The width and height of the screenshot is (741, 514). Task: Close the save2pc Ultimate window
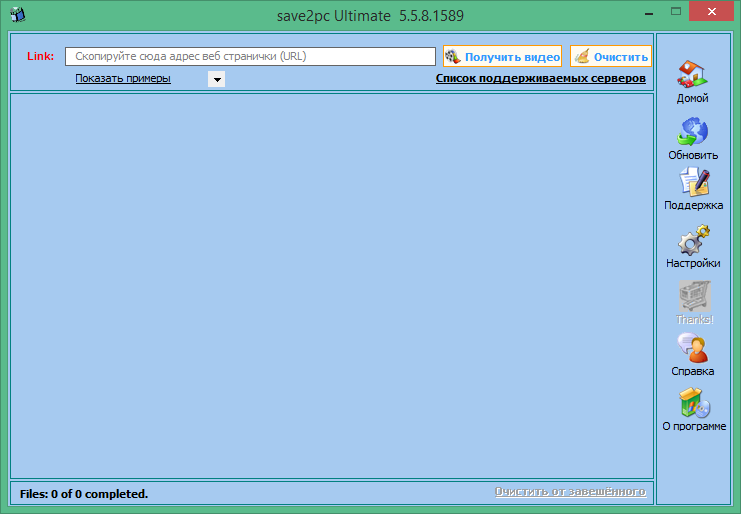click(x=711, y=11)
